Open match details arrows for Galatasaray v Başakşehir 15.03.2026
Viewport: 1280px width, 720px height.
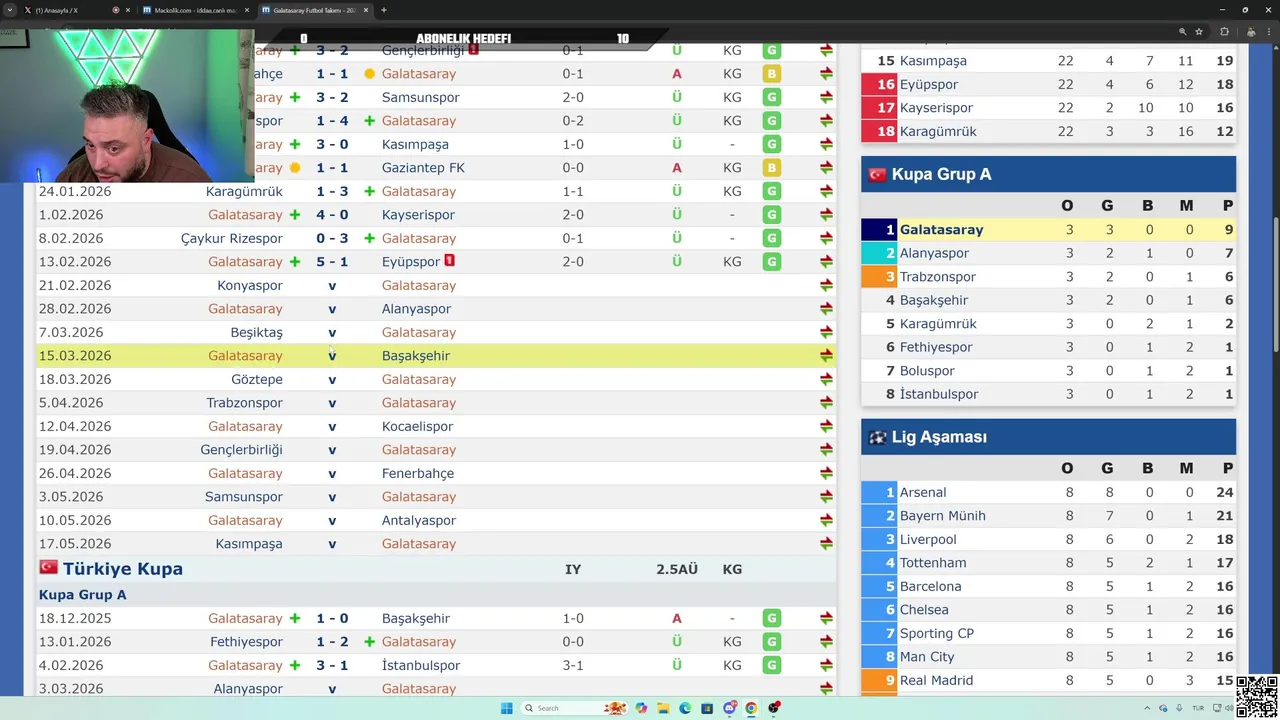tap(826, 356)
